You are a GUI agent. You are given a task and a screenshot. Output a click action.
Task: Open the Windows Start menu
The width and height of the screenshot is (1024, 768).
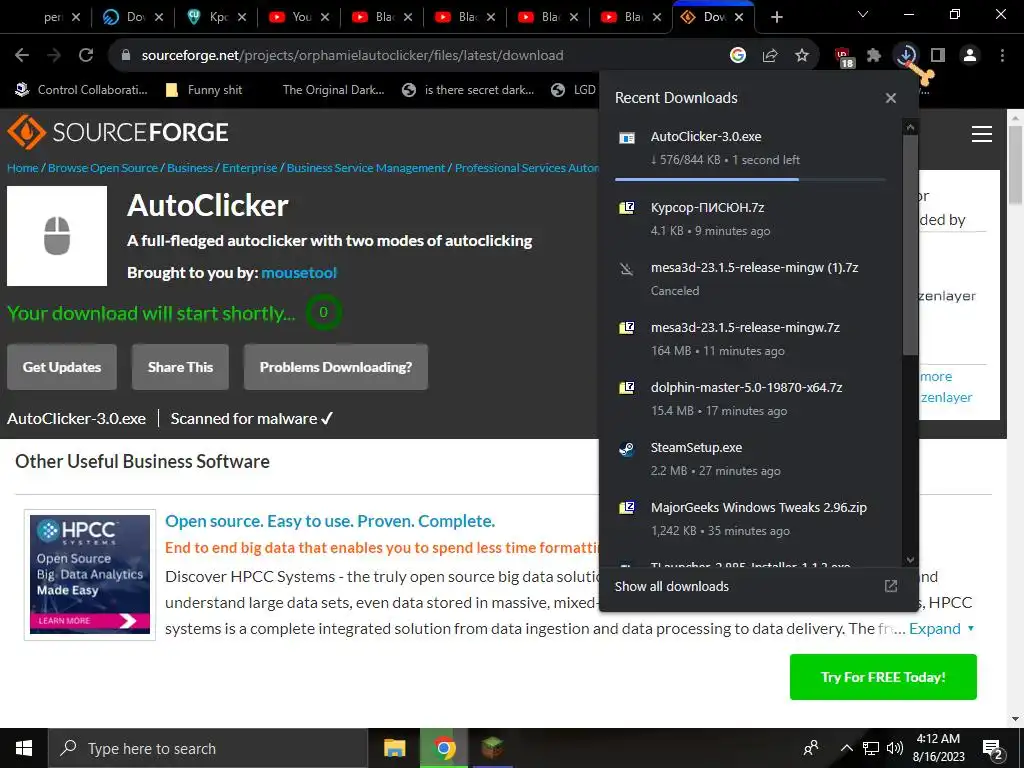[24, 748]
